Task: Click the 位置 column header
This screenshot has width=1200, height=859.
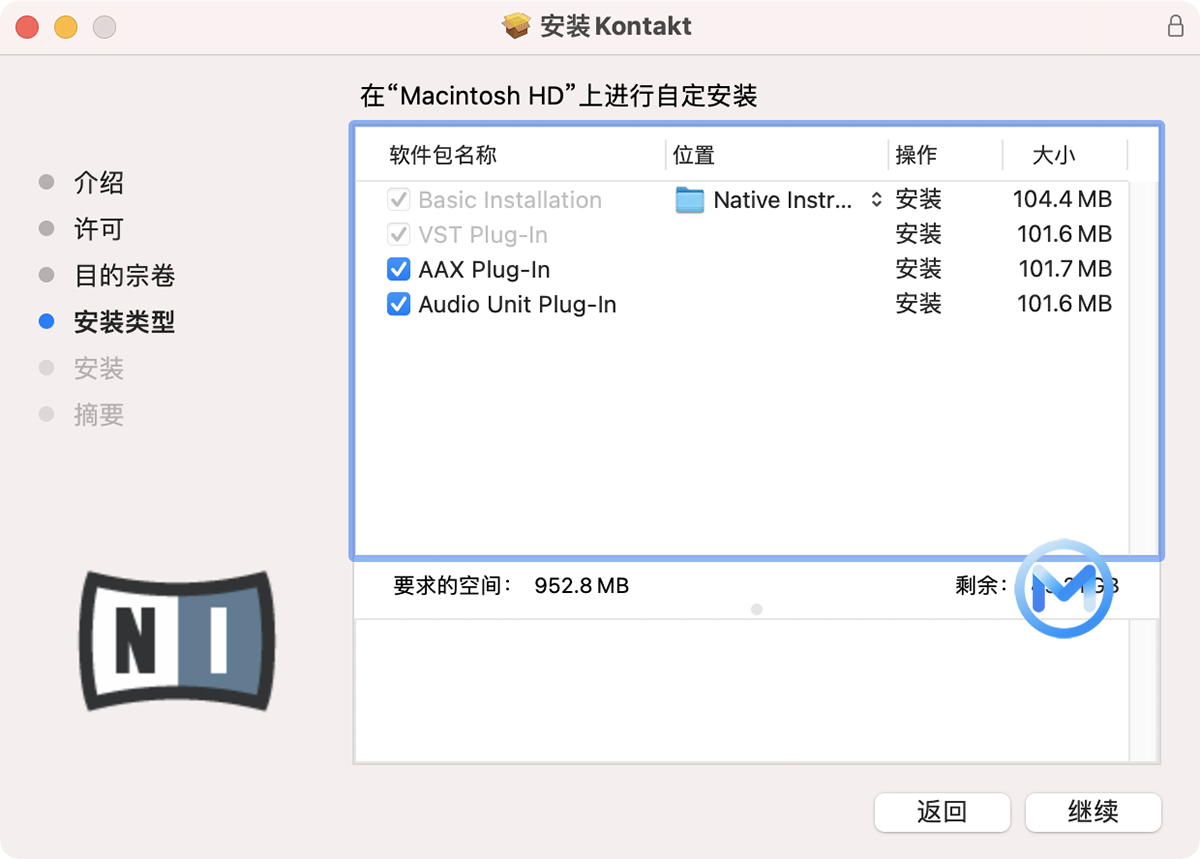Action: (694, 155)
